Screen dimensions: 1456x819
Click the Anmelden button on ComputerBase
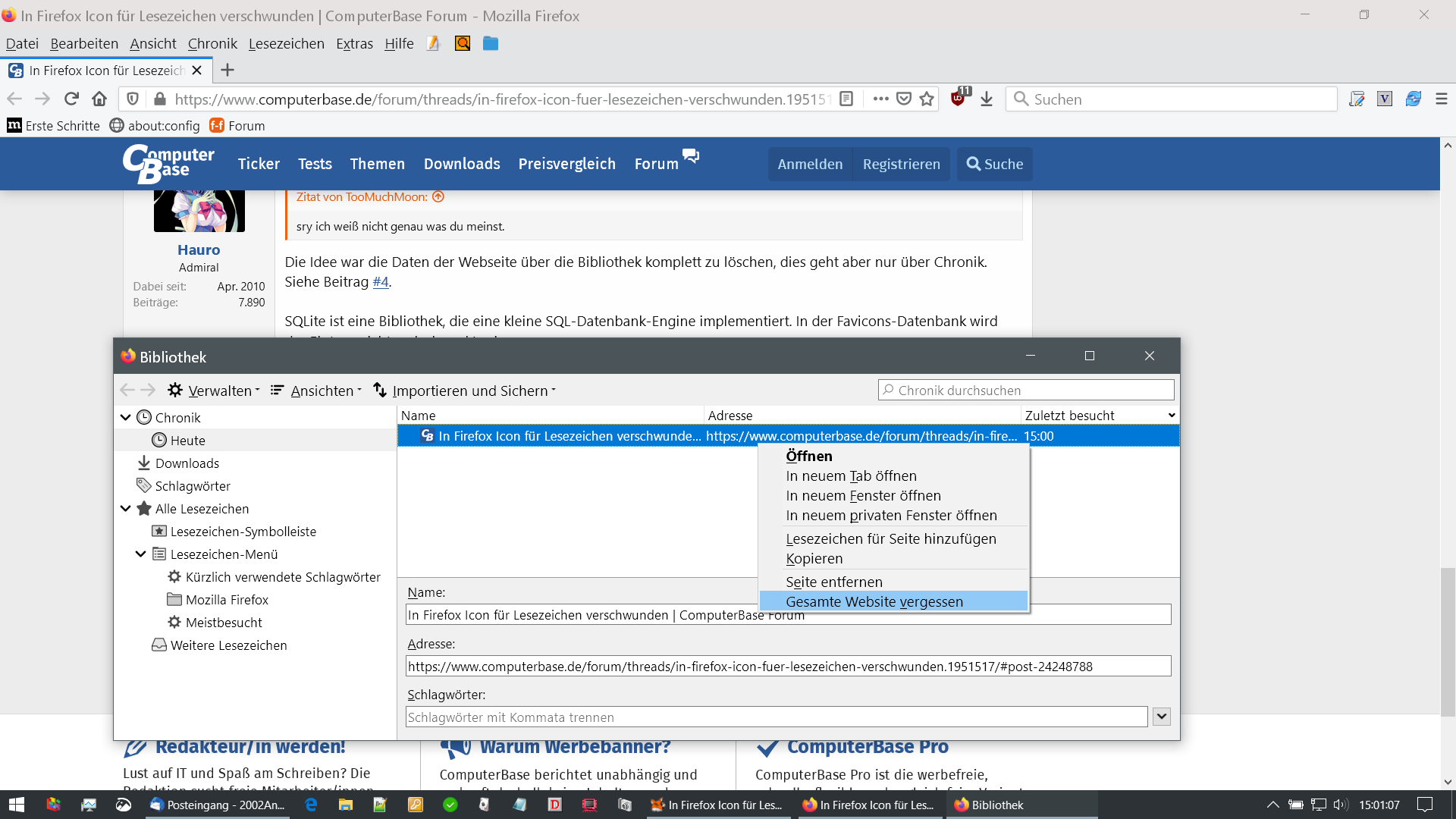click(810, 164)
